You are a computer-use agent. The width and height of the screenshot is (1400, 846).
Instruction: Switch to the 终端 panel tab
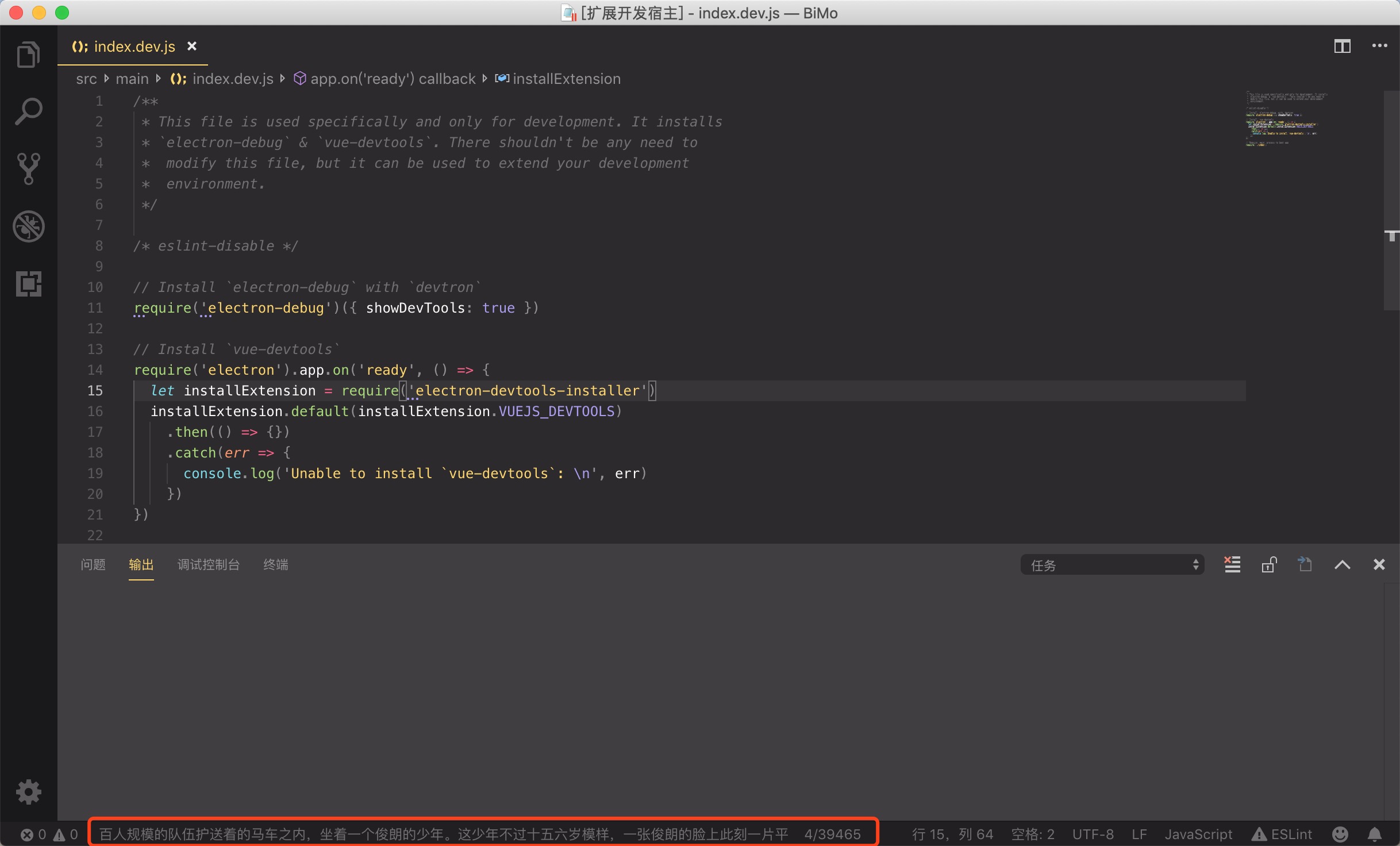(x=275, y=564)
